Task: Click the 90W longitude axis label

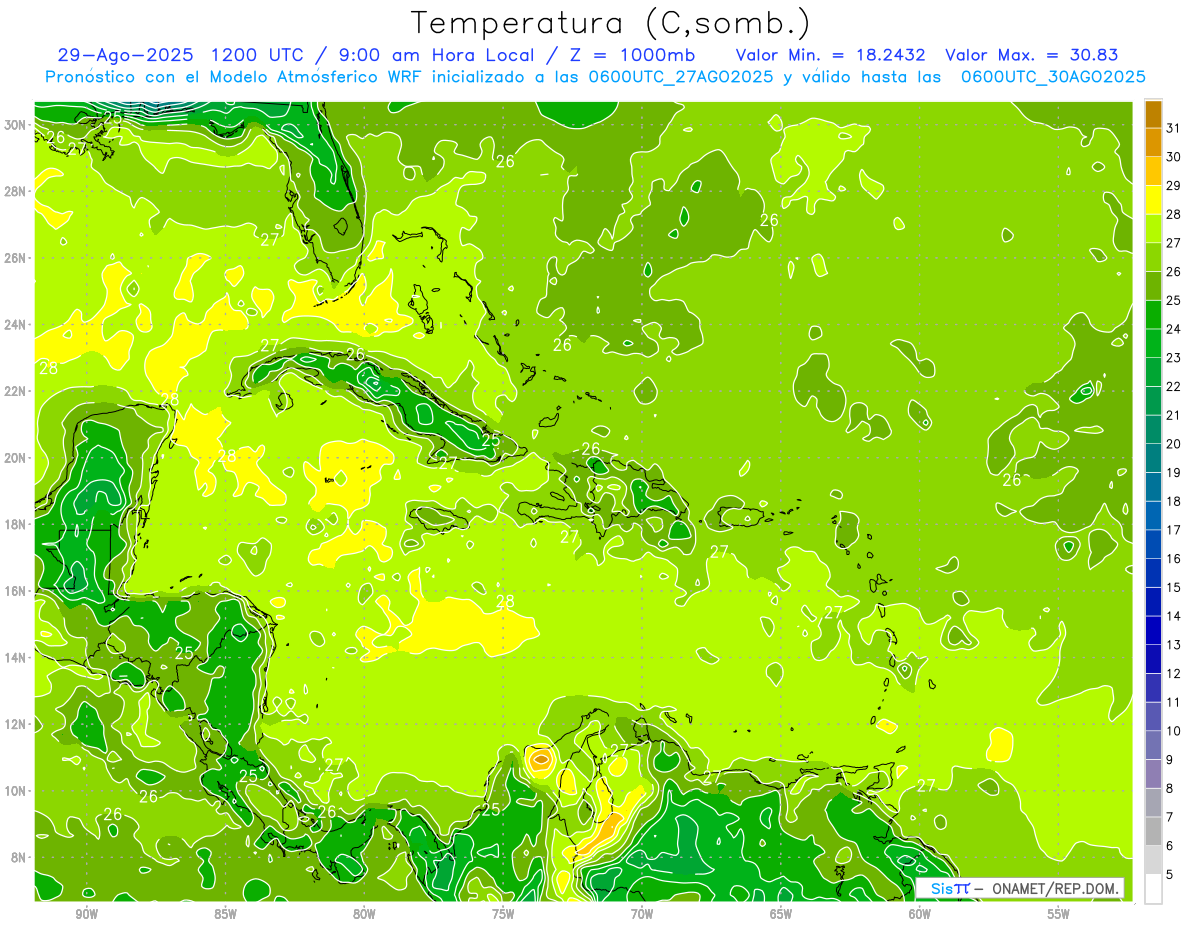Action: (x=87, y=914)
